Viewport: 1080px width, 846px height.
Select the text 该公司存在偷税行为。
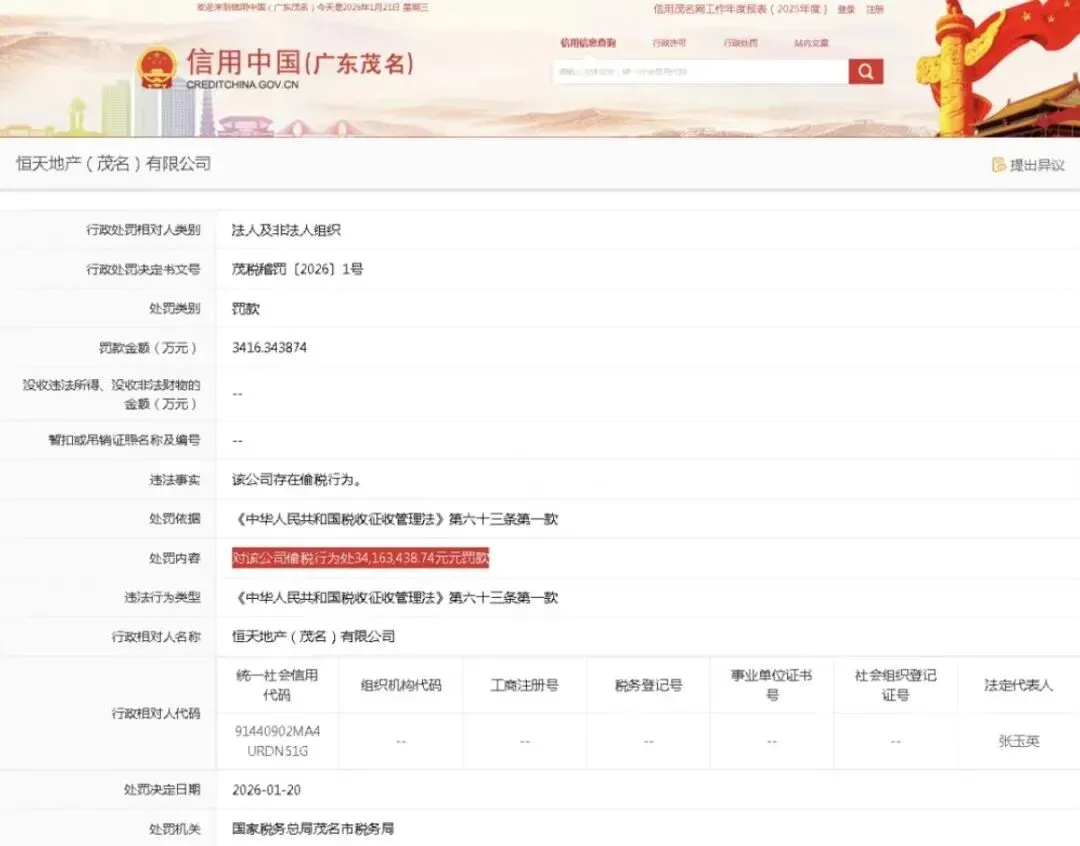click(297, 479)
